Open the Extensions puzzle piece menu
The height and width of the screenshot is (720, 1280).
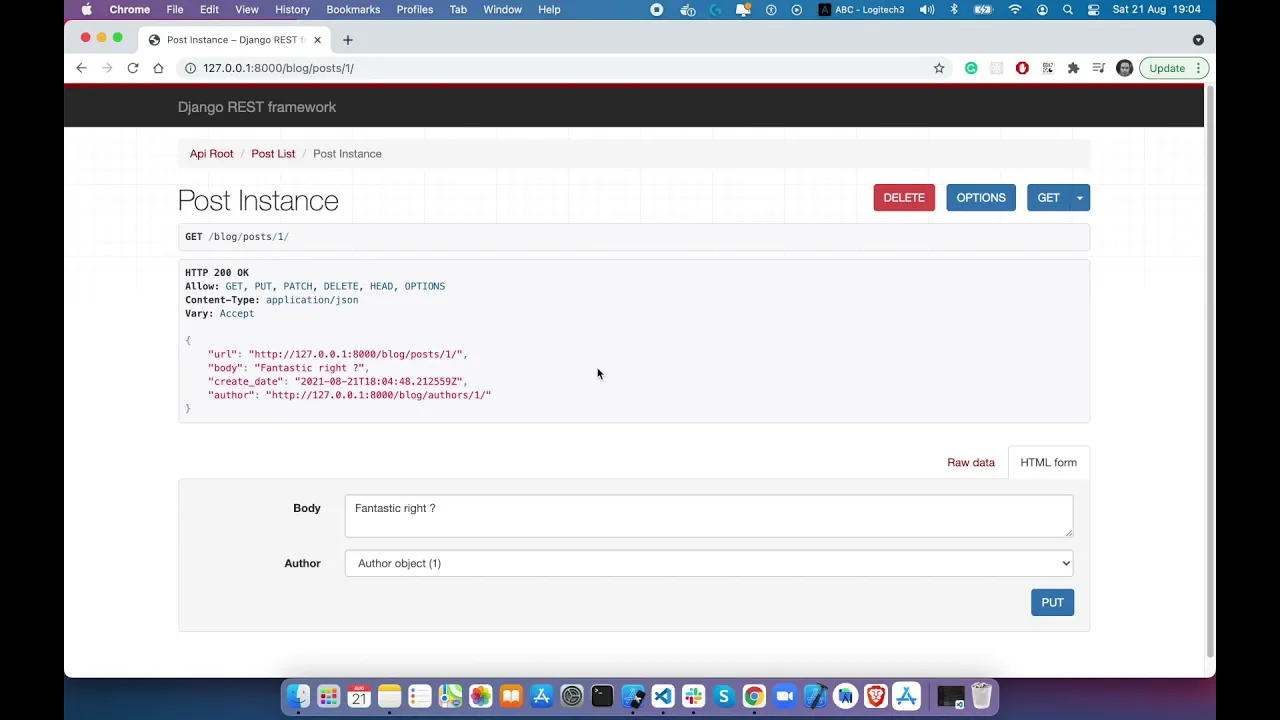[1073, 68]
